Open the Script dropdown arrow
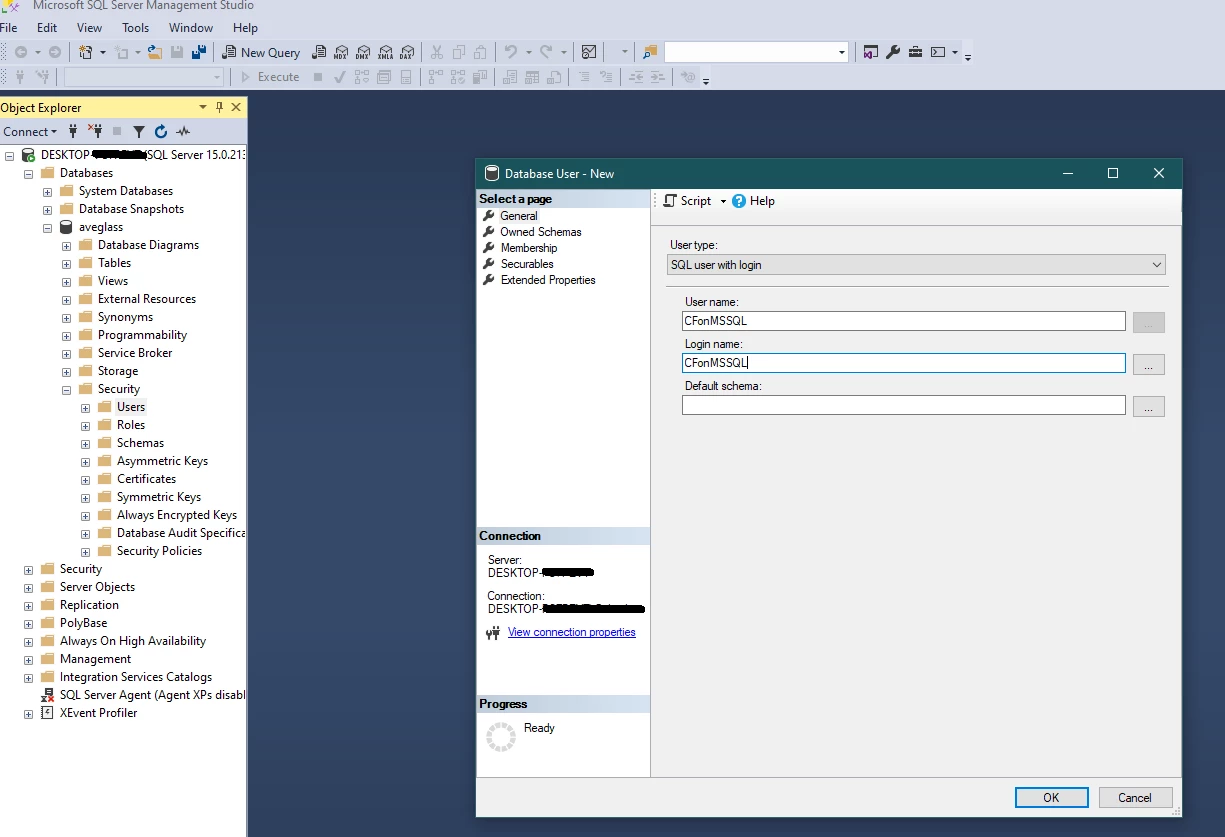1225x837 pixels. click(x=723, y=201)
